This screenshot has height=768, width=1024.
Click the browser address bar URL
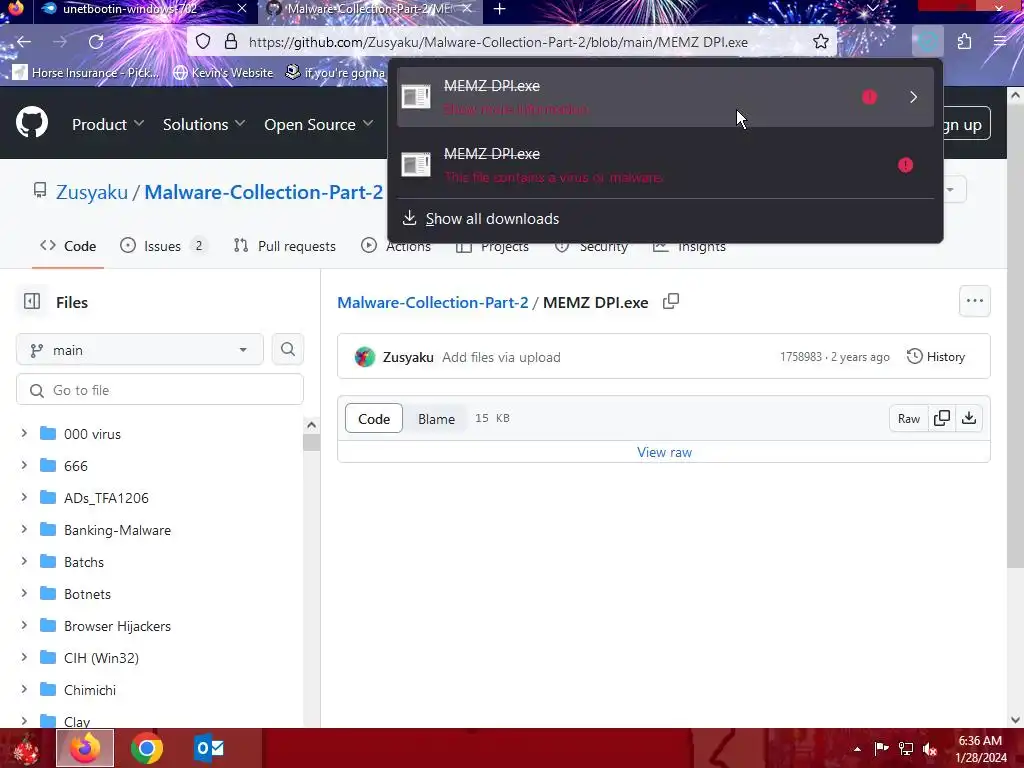498,42
